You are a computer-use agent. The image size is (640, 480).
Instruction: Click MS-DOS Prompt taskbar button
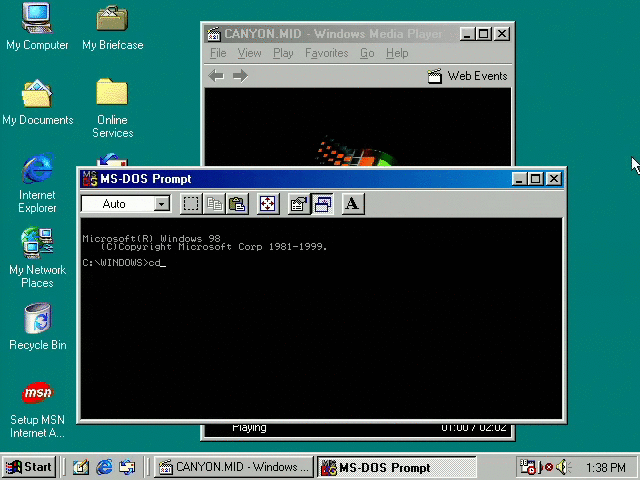(x=396, y=467)
